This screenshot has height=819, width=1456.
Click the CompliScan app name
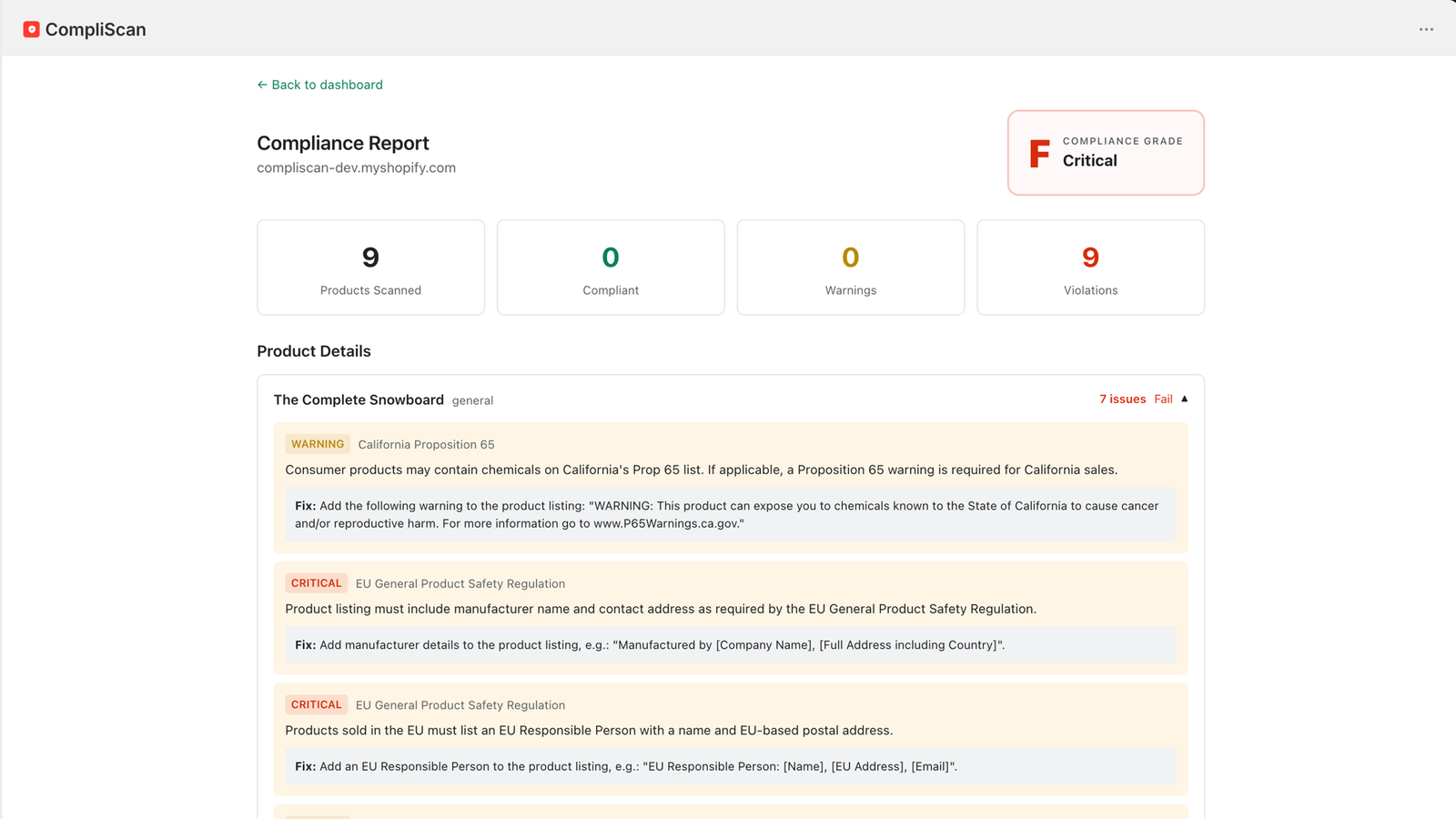pyautogui.click(x=96, y=29)
